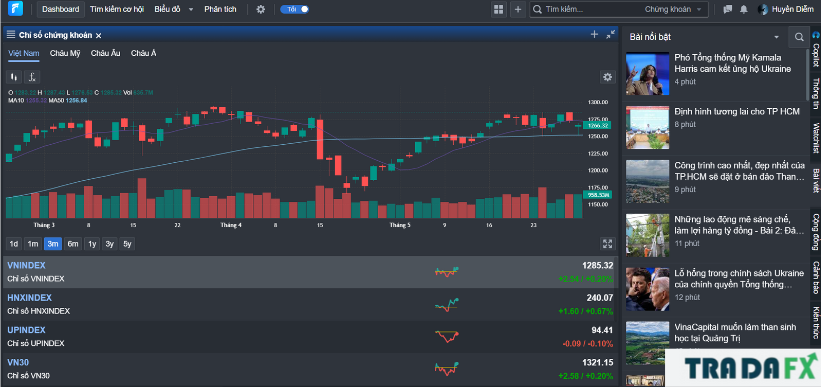Click the UPINDEX sparkline mini chart
This screenshot has width=821, height=387.
[447, 336]
